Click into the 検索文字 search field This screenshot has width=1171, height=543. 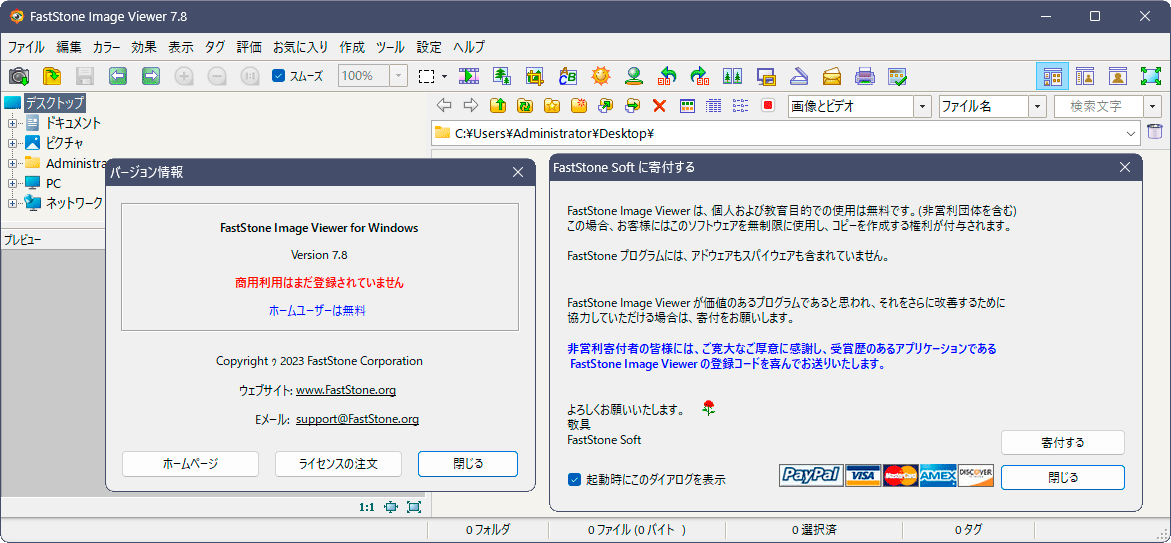point(1099,106)
